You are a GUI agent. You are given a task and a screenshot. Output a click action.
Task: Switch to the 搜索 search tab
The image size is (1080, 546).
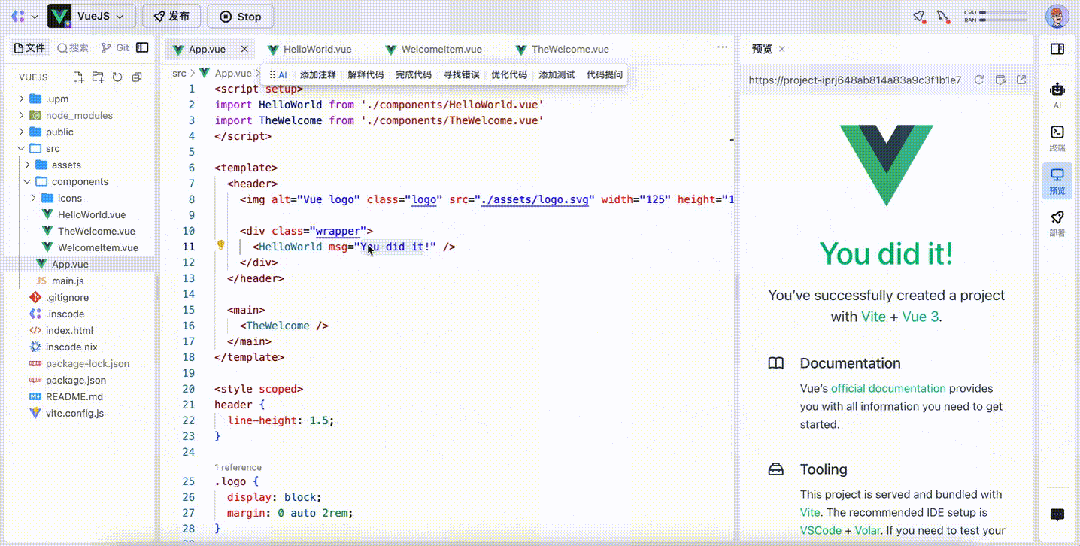coord(73,48)
